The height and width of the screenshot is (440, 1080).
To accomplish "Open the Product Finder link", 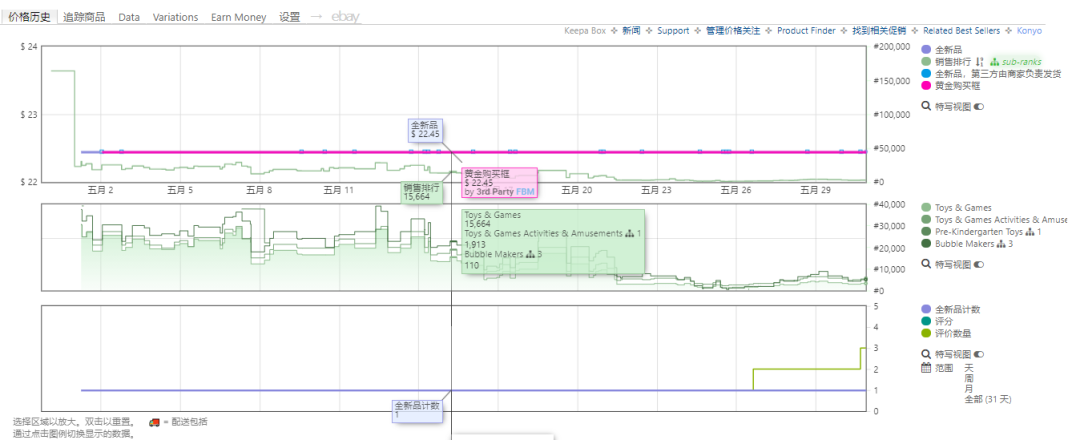I will pyautogui.click(x=806, y=30).
